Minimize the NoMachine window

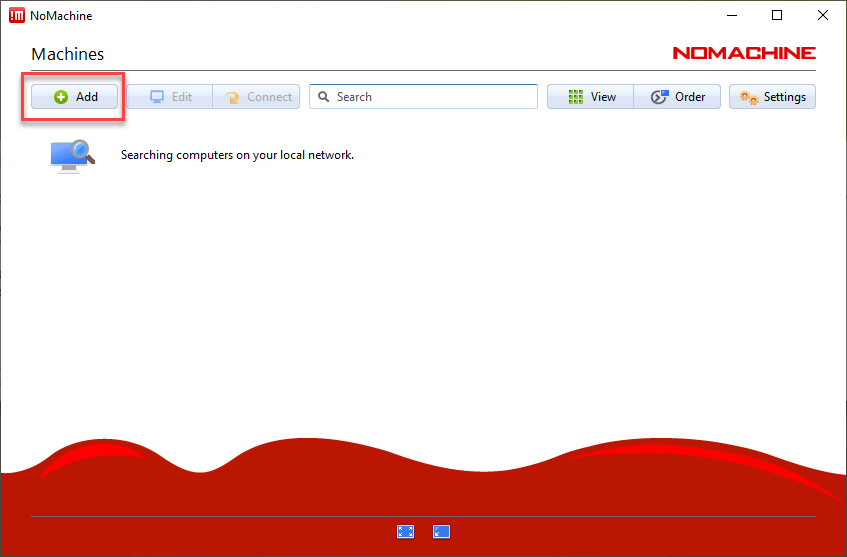(x=732, y=16)
